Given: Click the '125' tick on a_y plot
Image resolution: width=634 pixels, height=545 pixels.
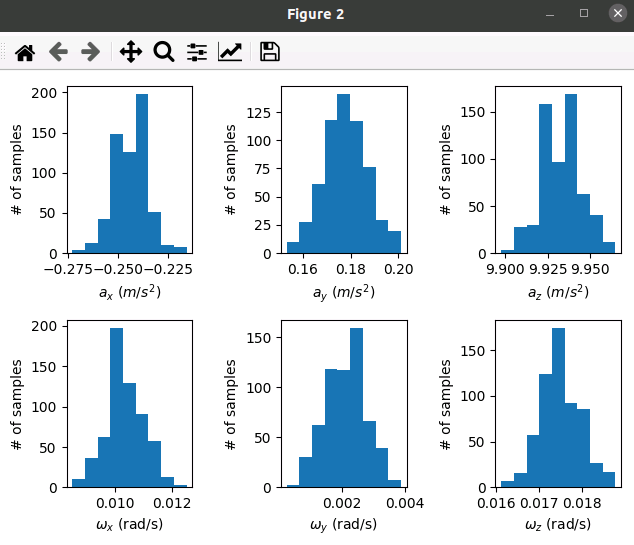Looking at the screenshot, I should 259,113.
